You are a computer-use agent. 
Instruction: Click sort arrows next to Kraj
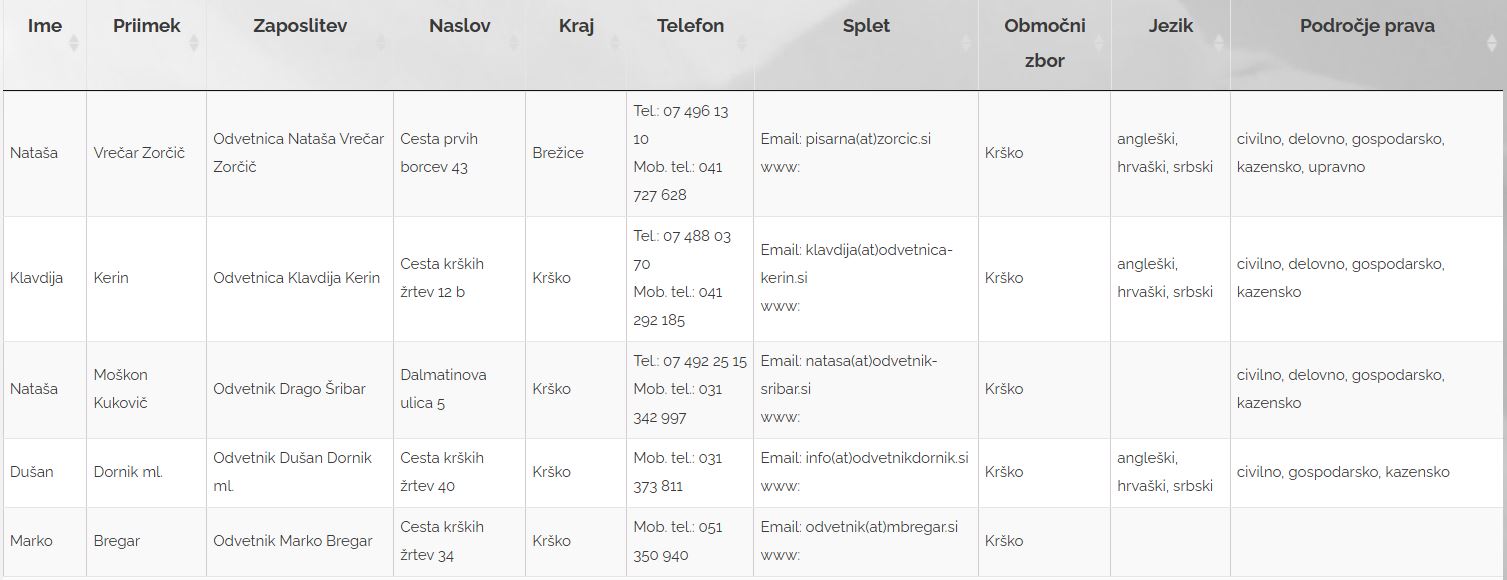pyautogui.click(x=614, y=43)
